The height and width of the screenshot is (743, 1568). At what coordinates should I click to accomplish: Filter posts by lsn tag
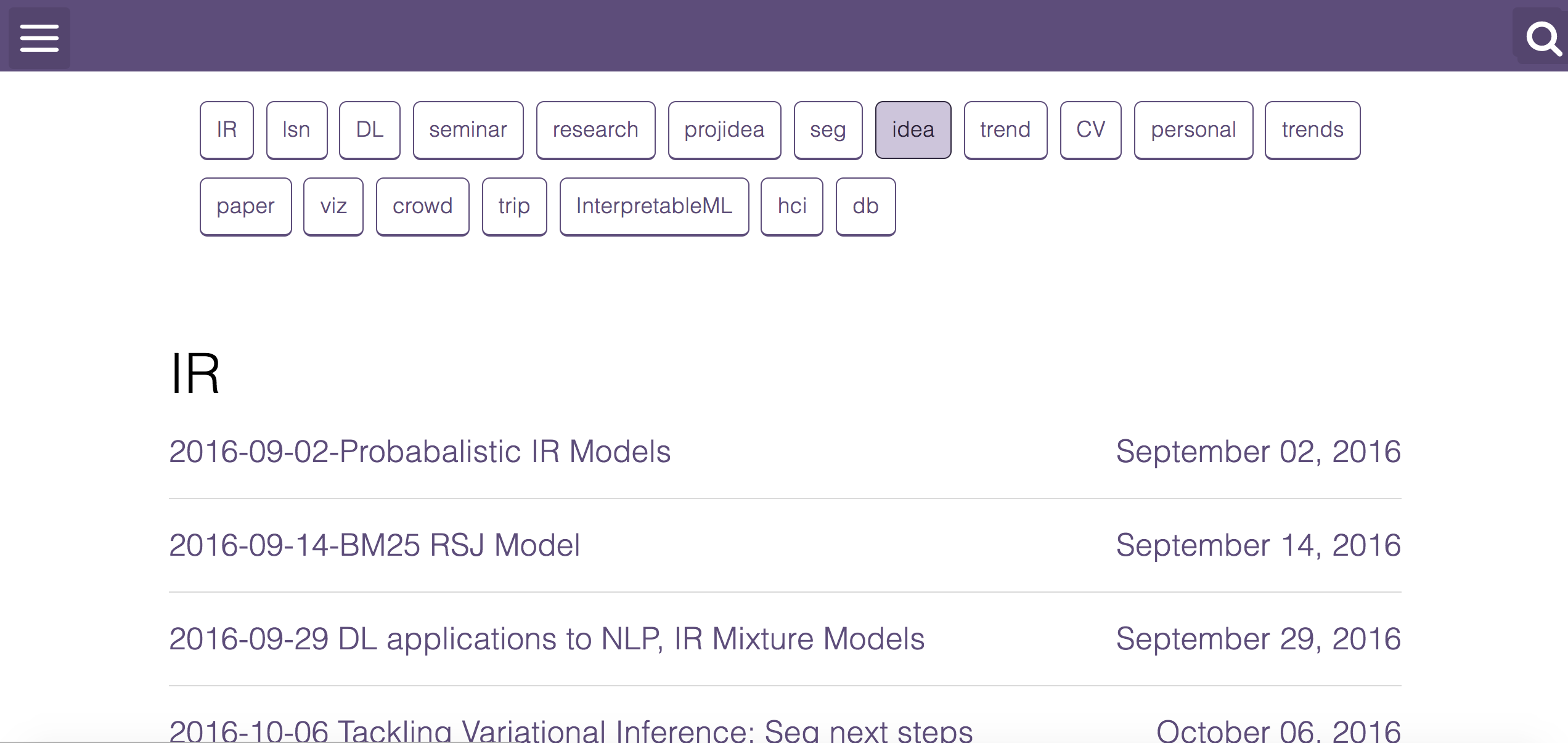[x=296, y=130]
